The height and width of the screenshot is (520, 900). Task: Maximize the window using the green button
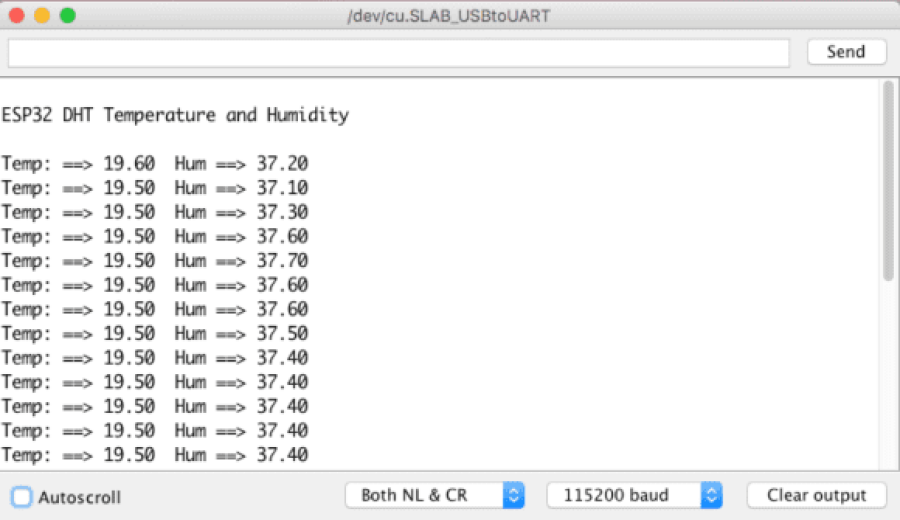pos(67,16)
